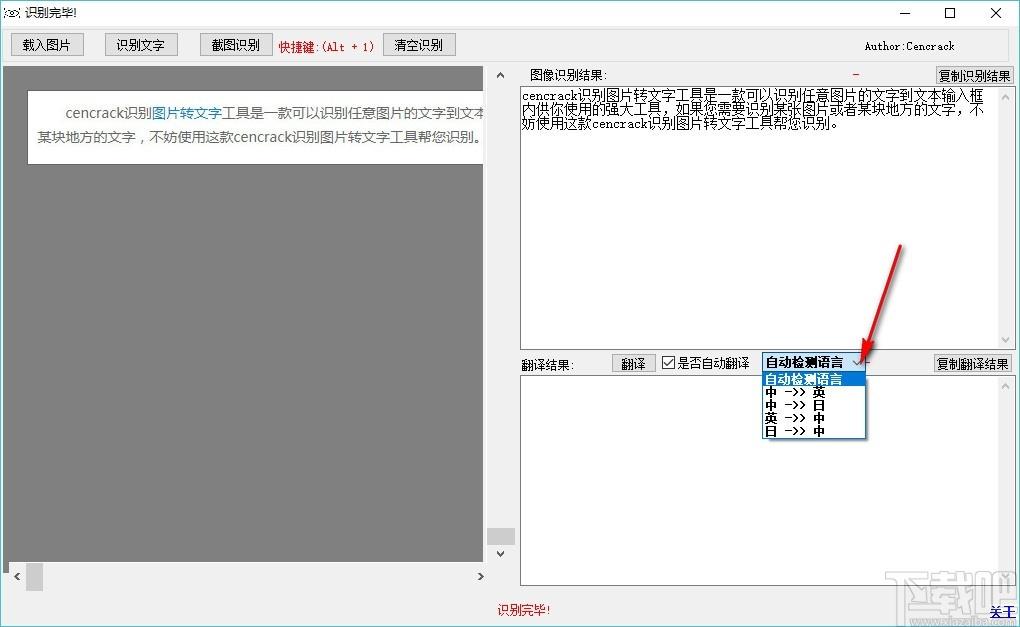The width and height of the screenshot is (1020, 627).
Task: Click recognition result box scroll down arrow
Action: [1006, 340]
